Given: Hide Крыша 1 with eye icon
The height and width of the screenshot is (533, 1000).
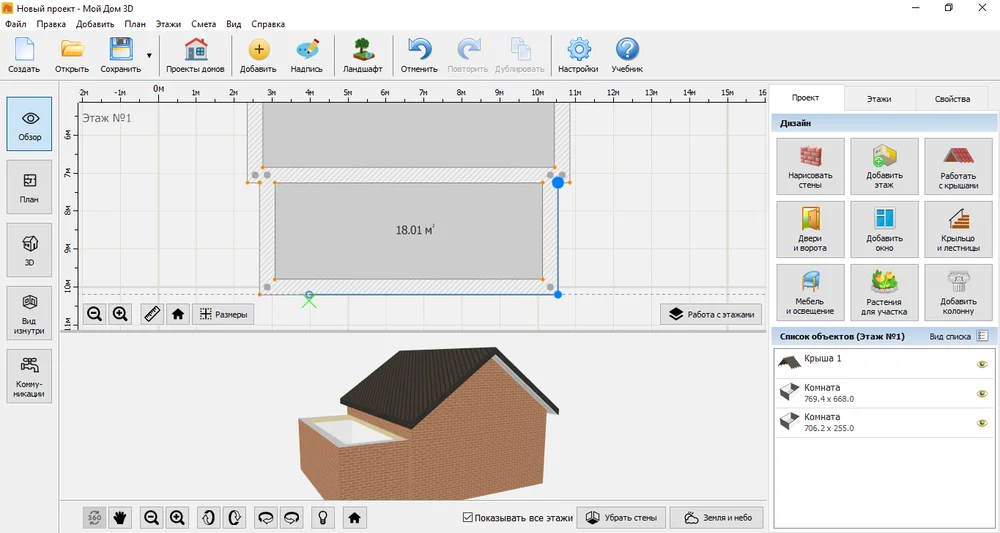Looking at the screenshot, I should tap(982, 364).
